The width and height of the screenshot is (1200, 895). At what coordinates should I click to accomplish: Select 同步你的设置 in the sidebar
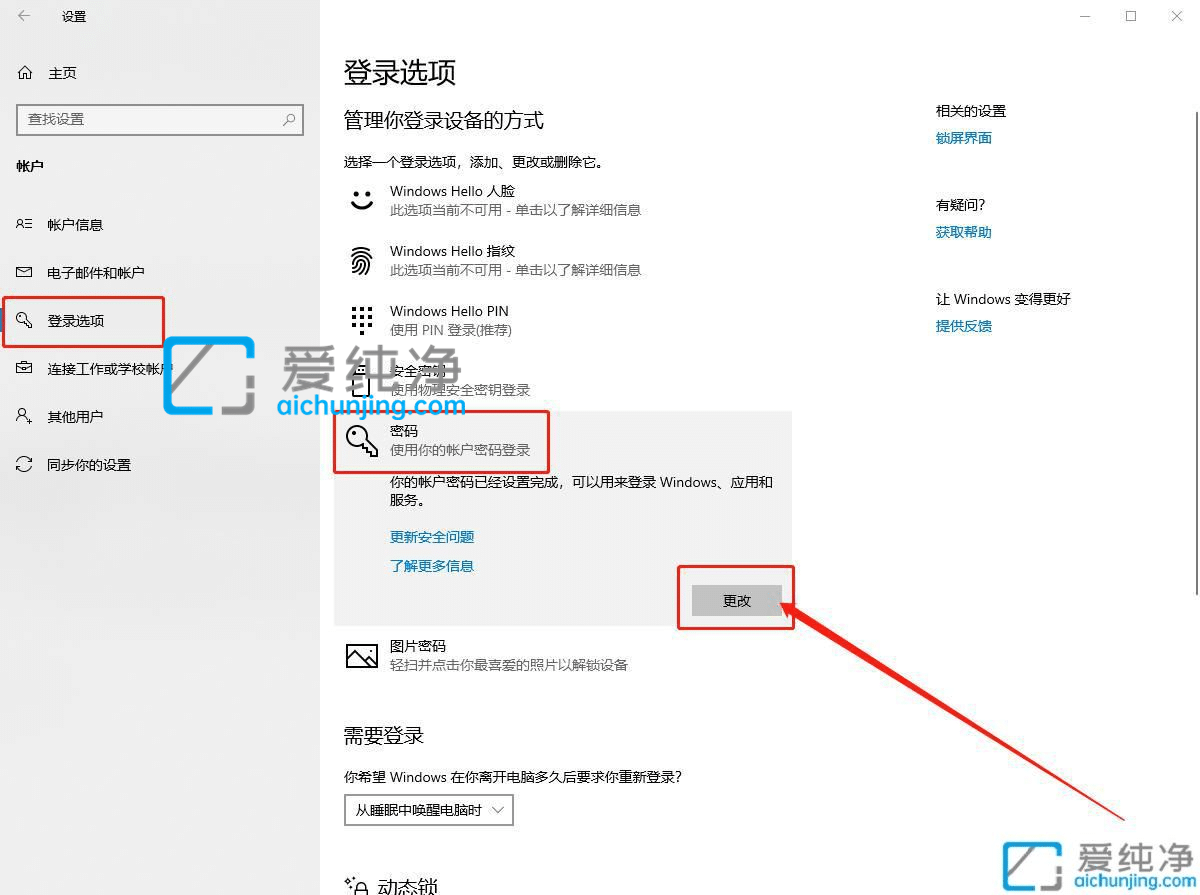pyautogui.click(x=89, y=464)
